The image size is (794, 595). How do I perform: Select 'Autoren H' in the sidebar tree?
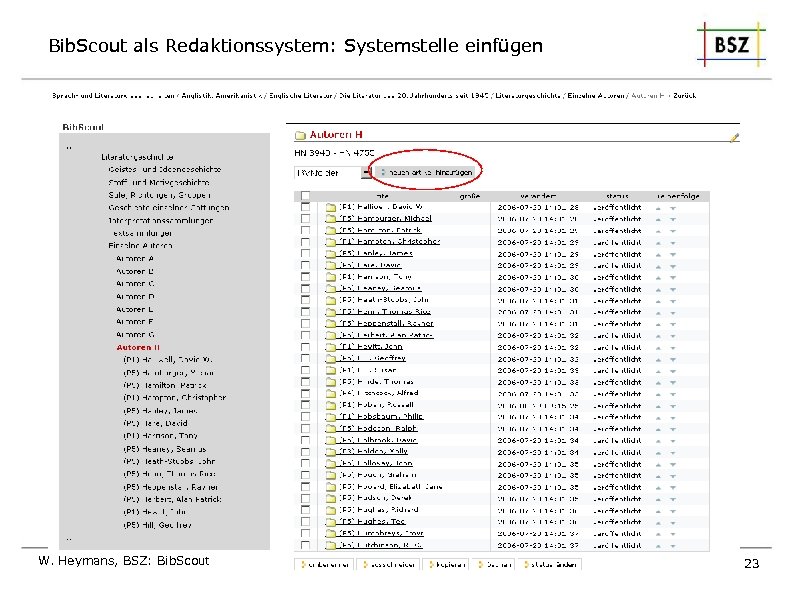tap(138, 347)
